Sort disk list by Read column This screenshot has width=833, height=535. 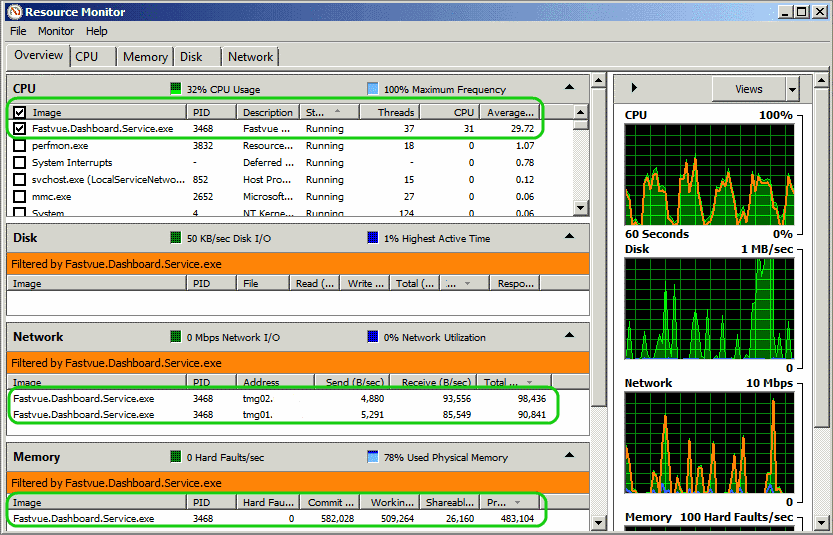coord(314,283)
